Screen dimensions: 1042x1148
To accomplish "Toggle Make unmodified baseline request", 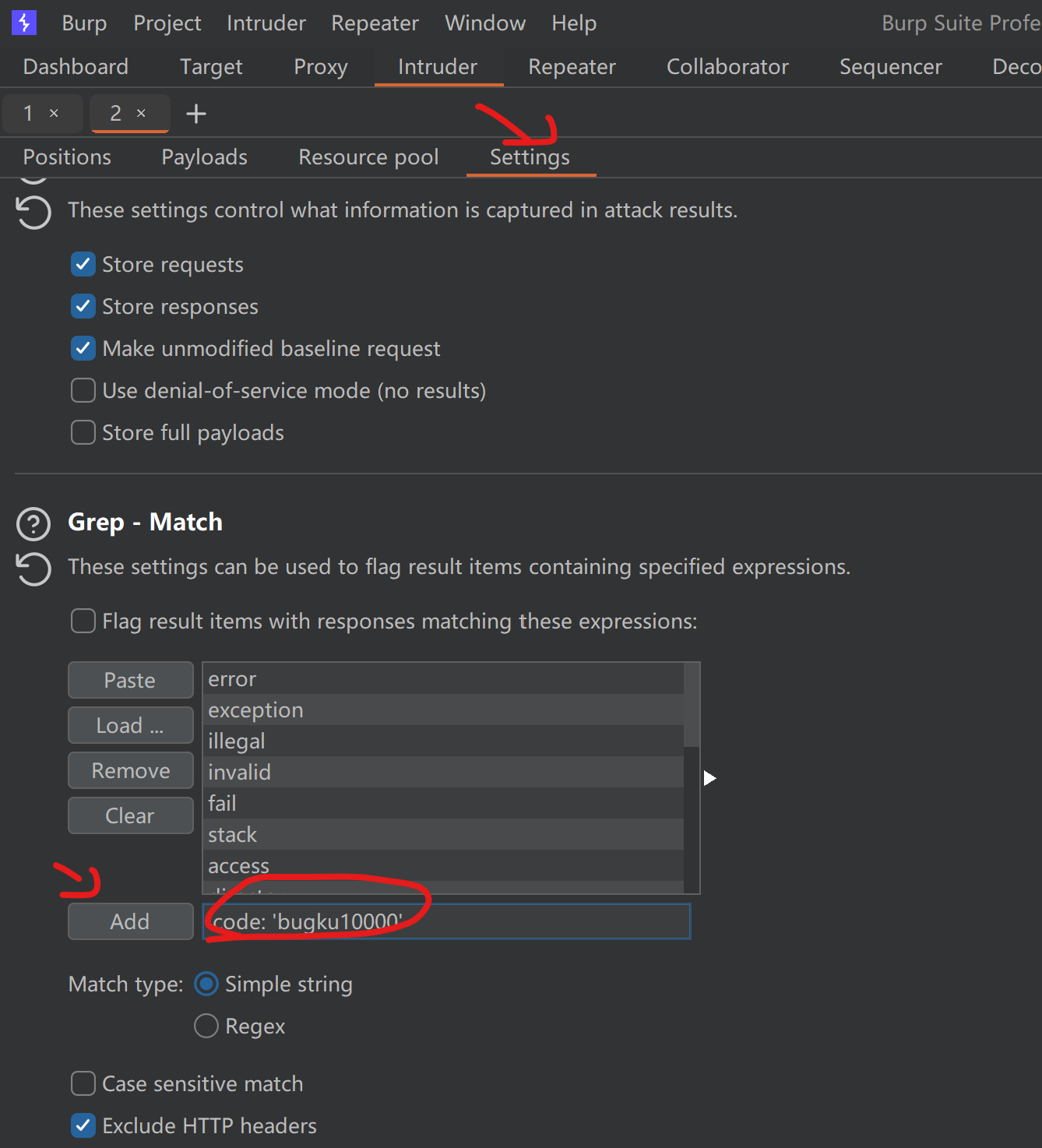I will click(83, 348).
